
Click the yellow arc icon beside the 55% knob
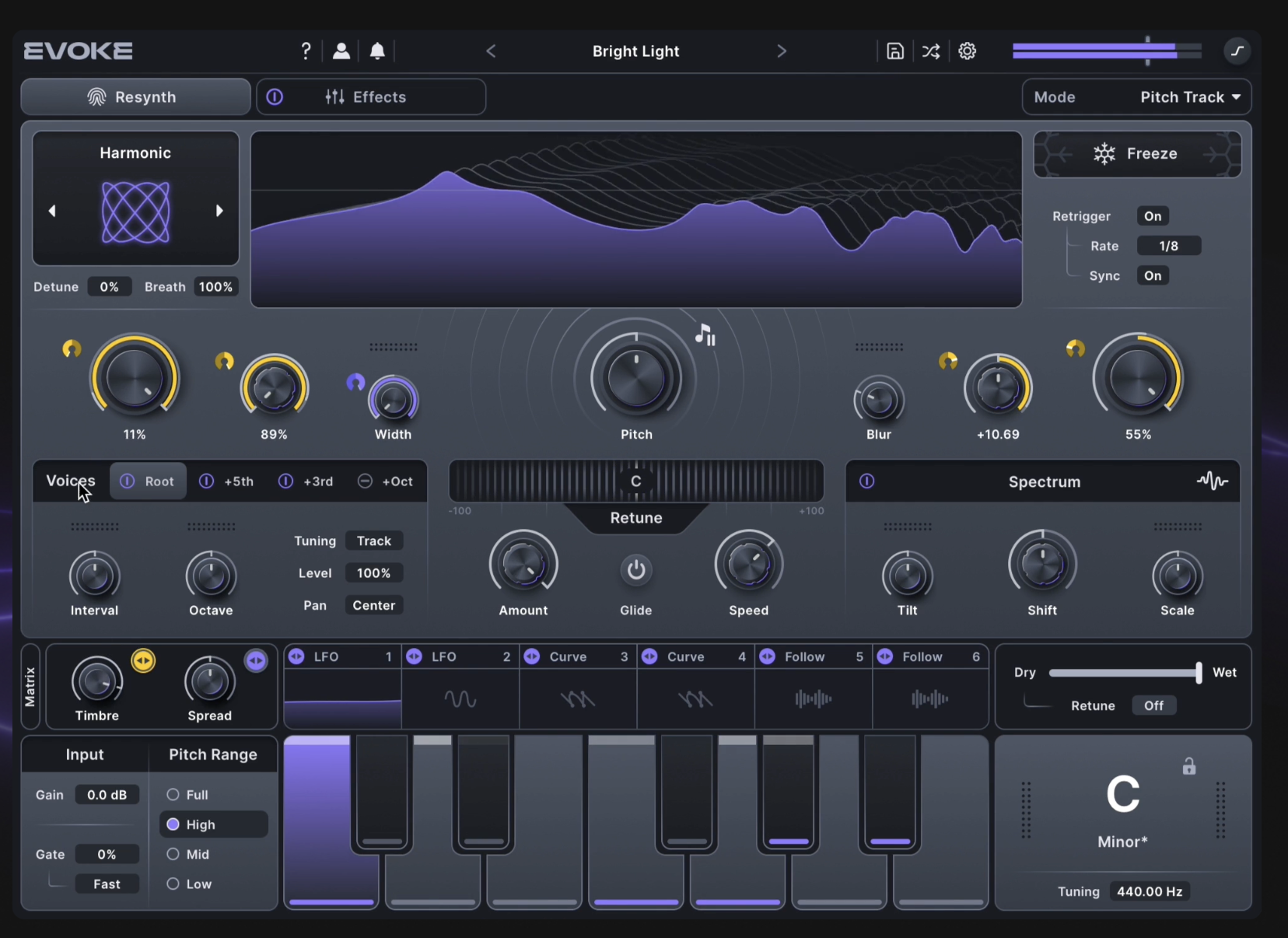click(x=1076, y=348)
